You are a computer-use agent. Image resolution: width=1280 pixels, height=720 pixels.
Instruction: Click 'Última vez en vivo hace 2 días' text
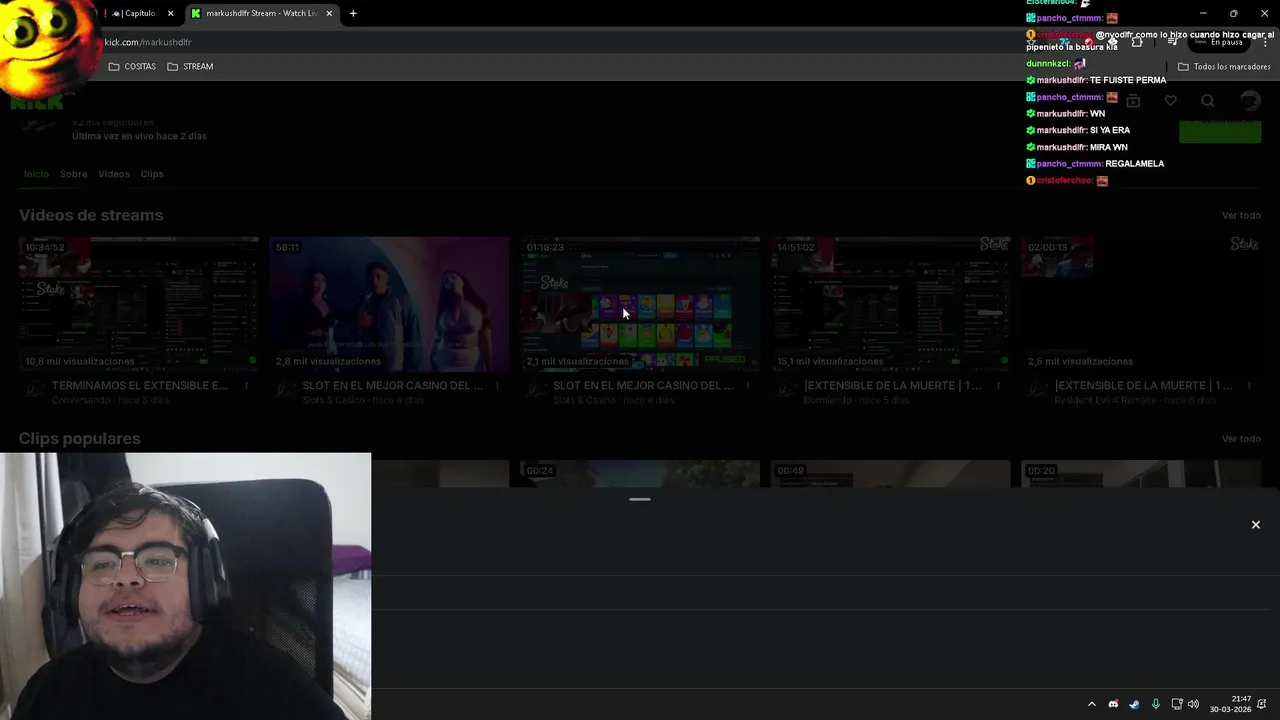139,136
